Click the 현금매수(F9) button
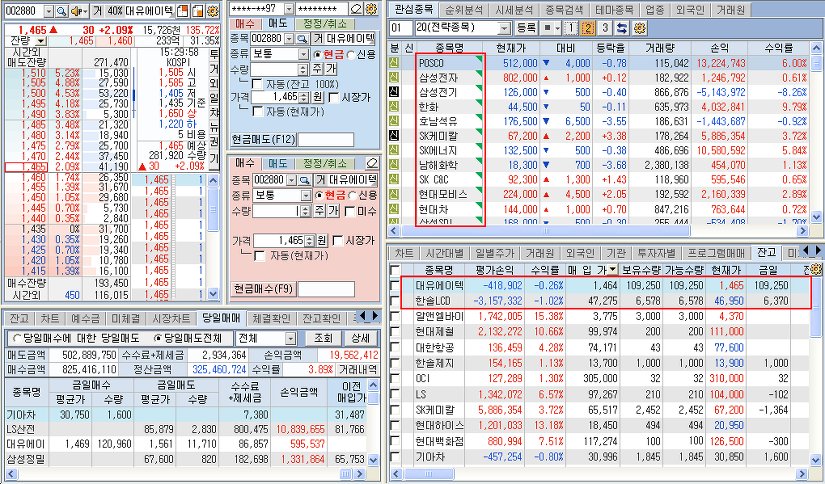The width and height of the screenshot is (825, 484). point(264,288)
